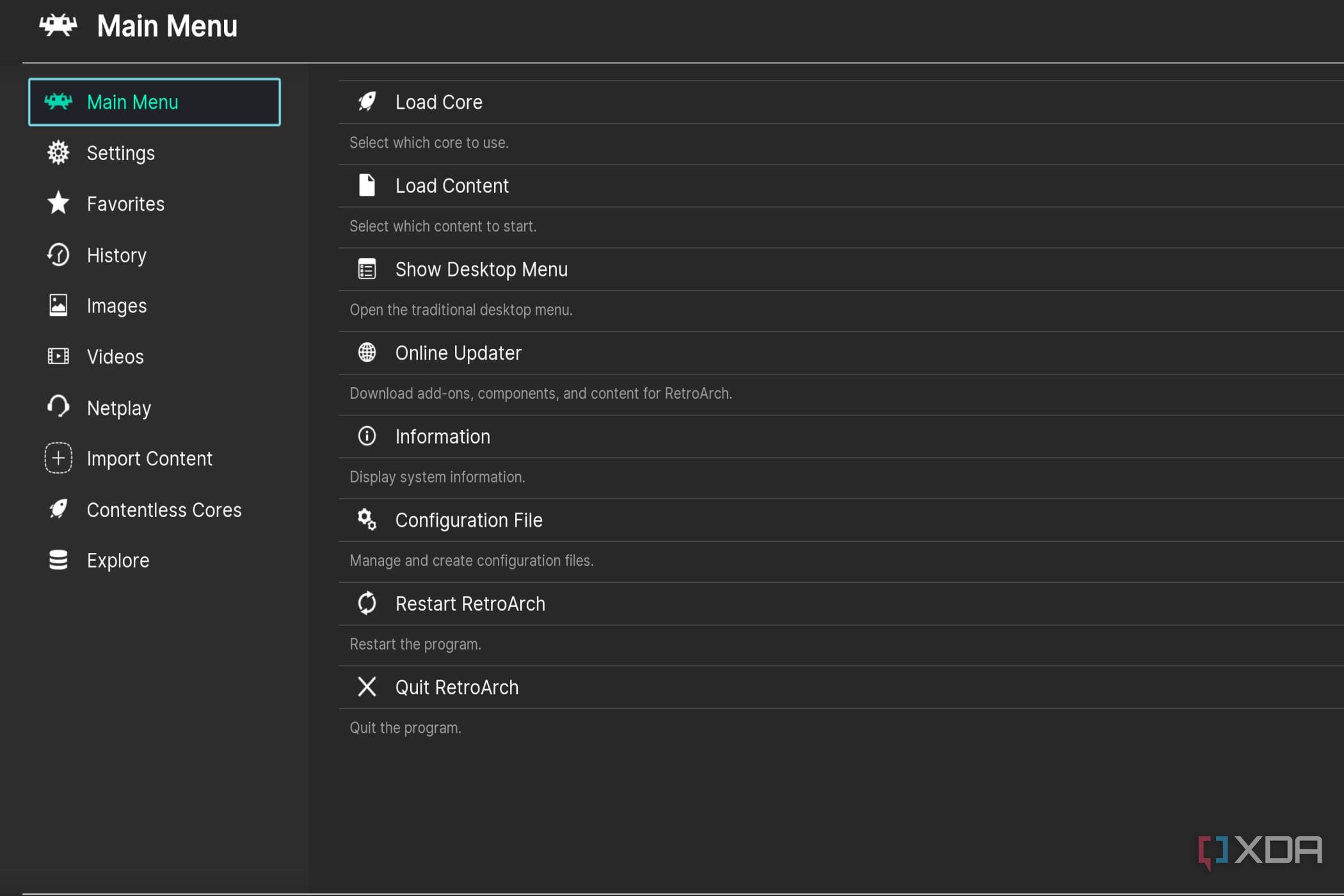Select Restart RetroArch
This screenshot has width=1344, height=896.
coord(841,604)
